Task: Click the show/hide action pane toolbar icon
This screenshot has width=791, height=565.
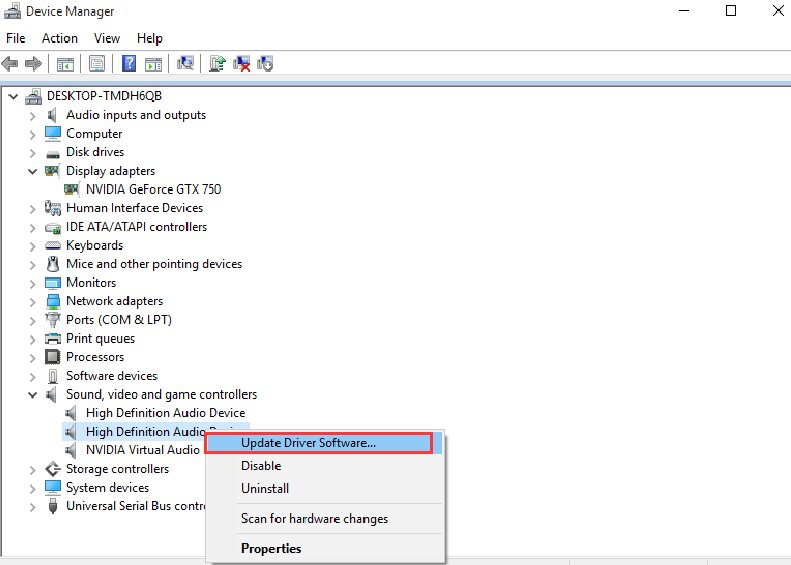Action: click(x=153, y=64)
